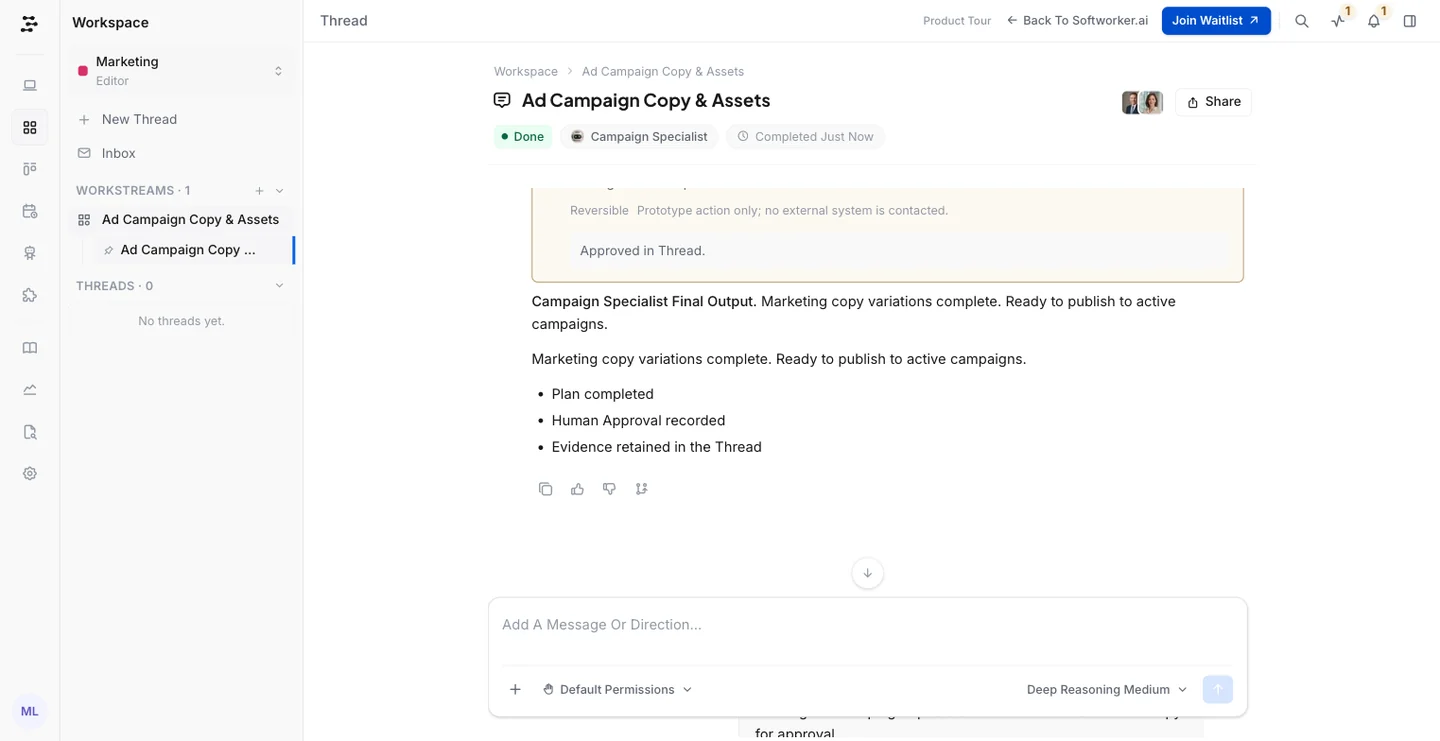Open the chart analytics icon in left rail
This screenshot has height=741, width=1440.
(30, 390)
